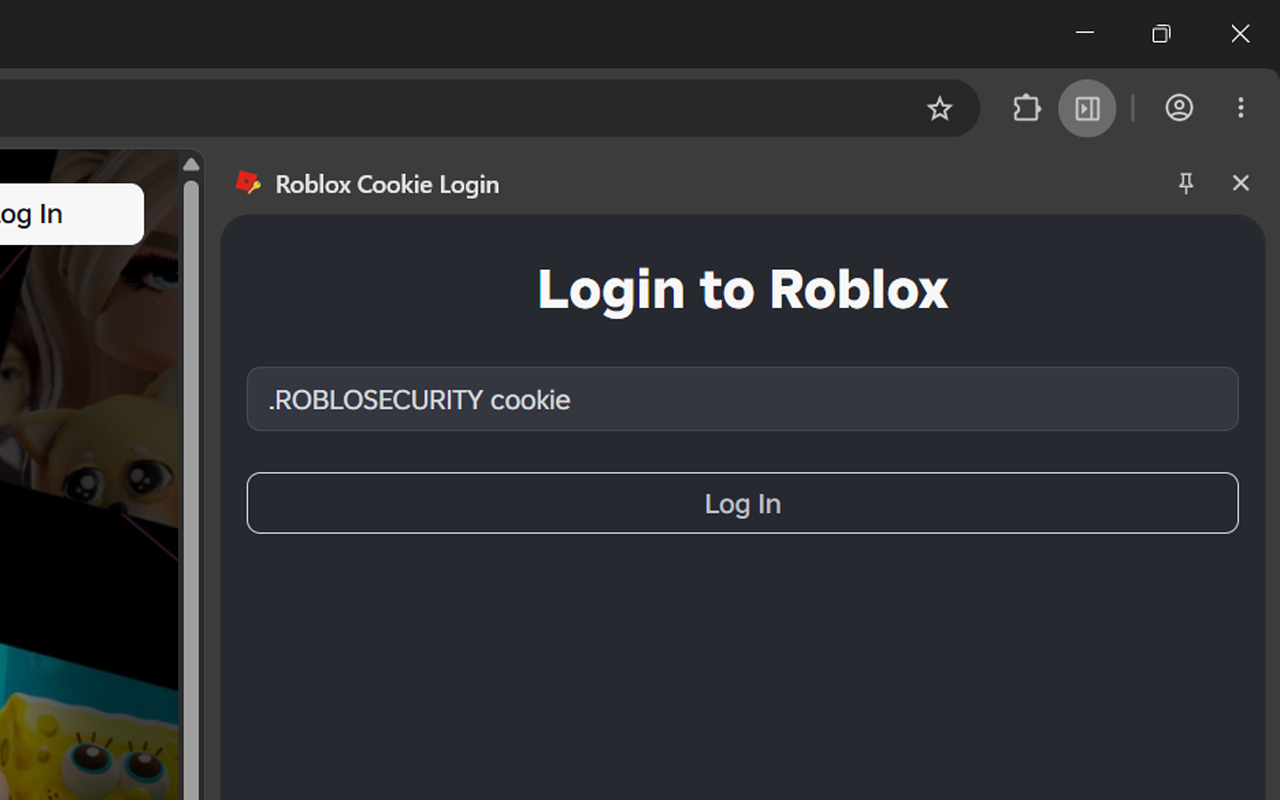Focus the .ROBLOSECURITY cookie input field
This screenshot has height=800, width=1280.
[x=742, y=399]
